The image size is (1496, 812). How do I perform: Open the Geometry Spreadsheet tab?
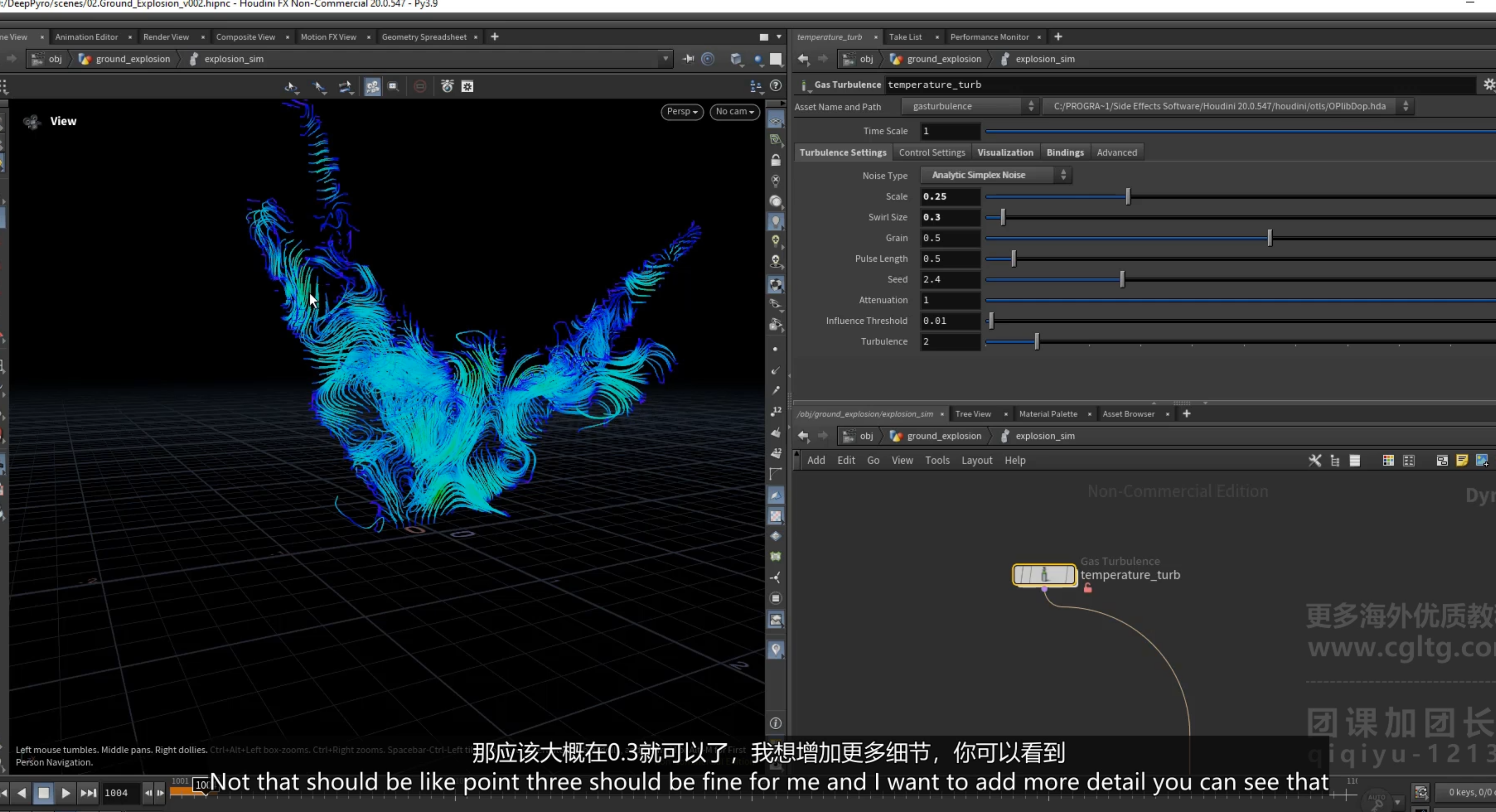pos(424,37)
